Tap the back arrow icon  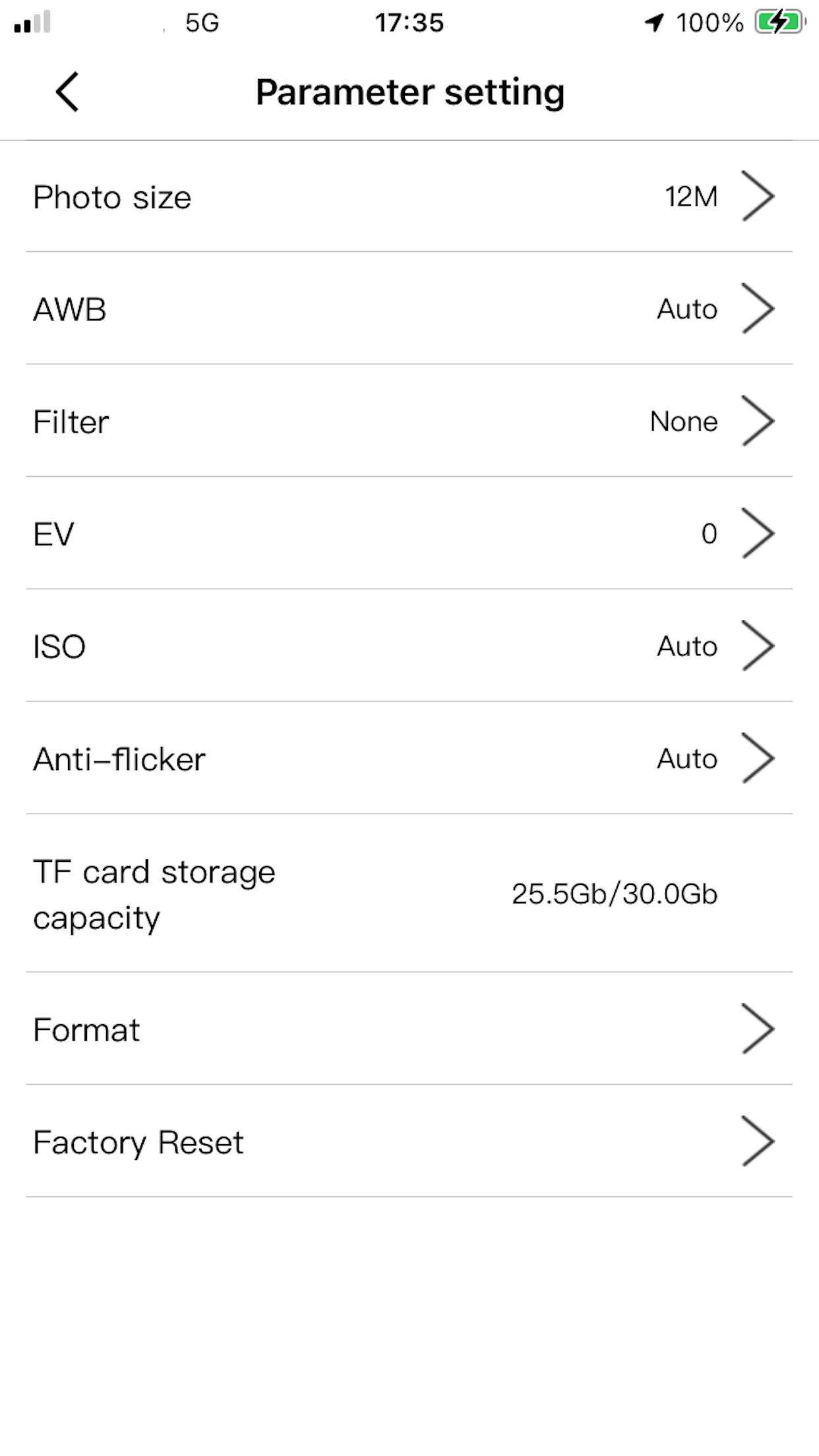(67, 92)
